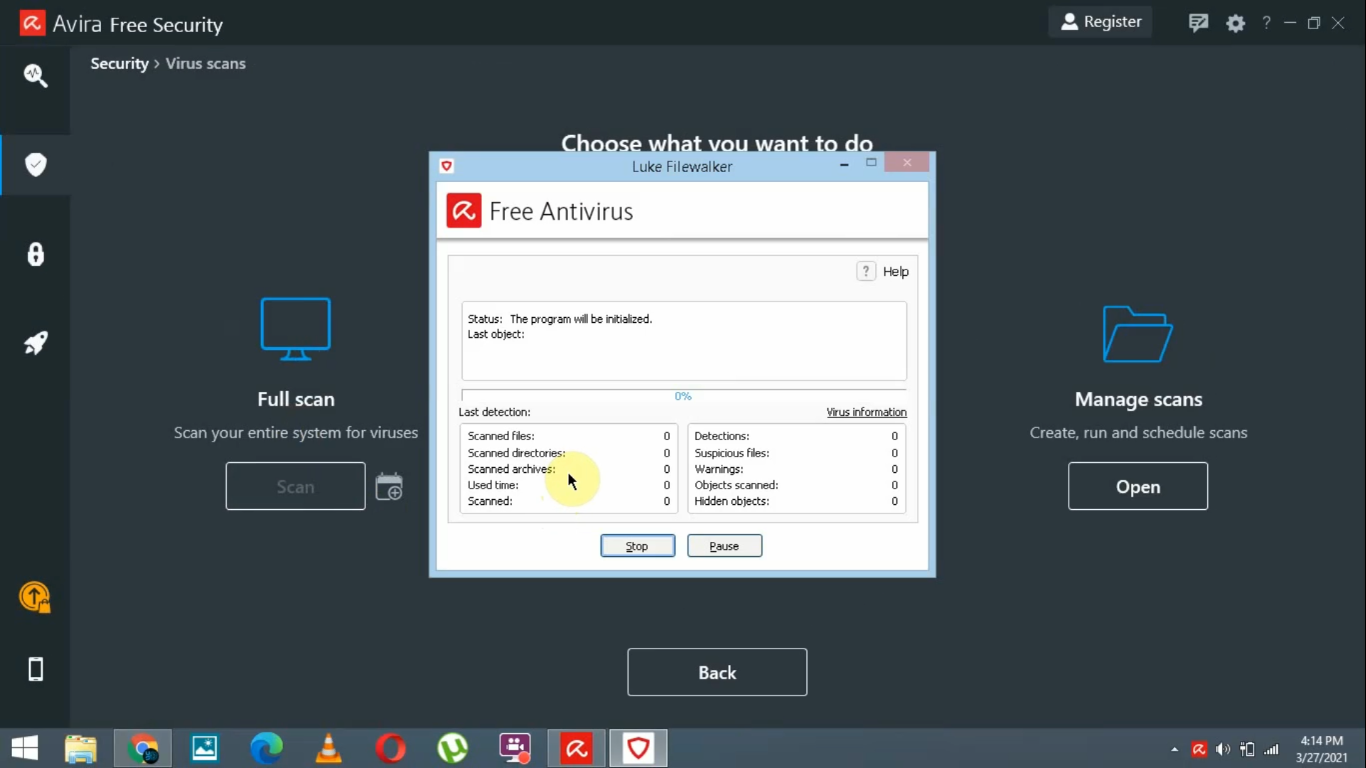Click the Scanned directories label
Image resolution: width=1366 pixels, height=768 pixels.
pyautogui.click(x=516, y=453)
